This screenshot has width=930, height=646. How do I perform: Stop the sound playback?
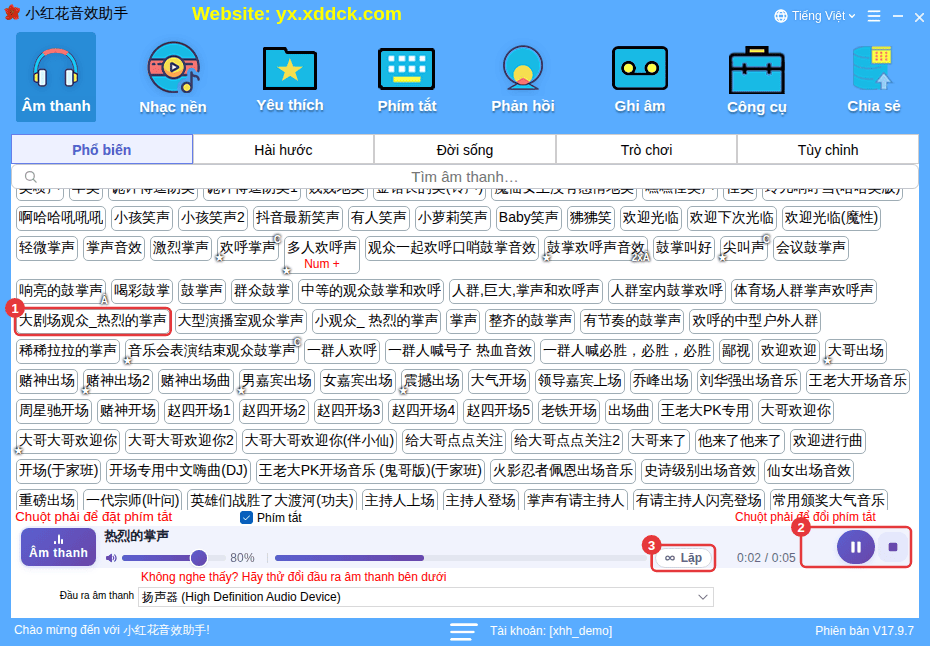point(893,547)
